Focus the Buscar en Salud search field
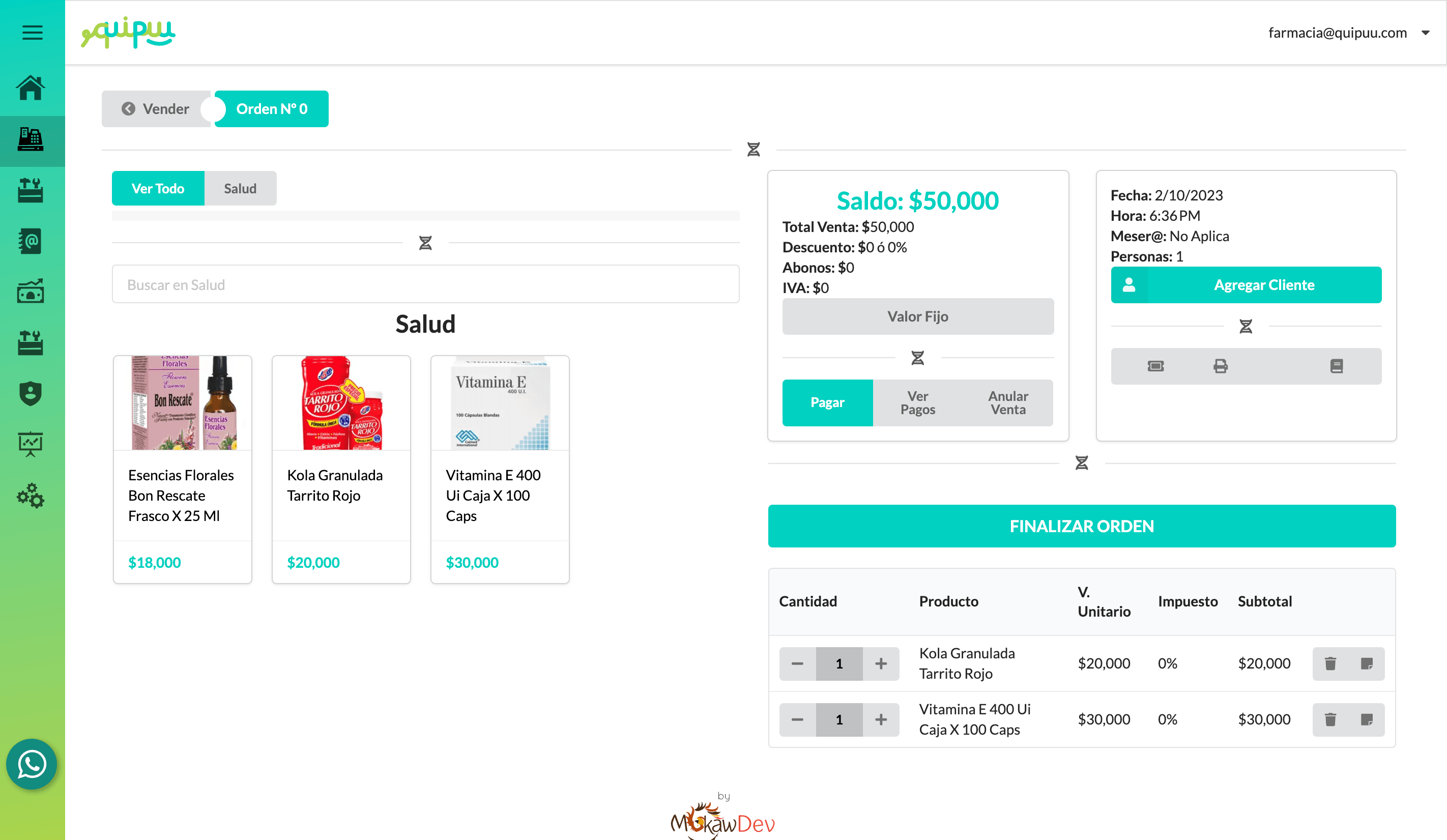 click(x=425, y=284)
